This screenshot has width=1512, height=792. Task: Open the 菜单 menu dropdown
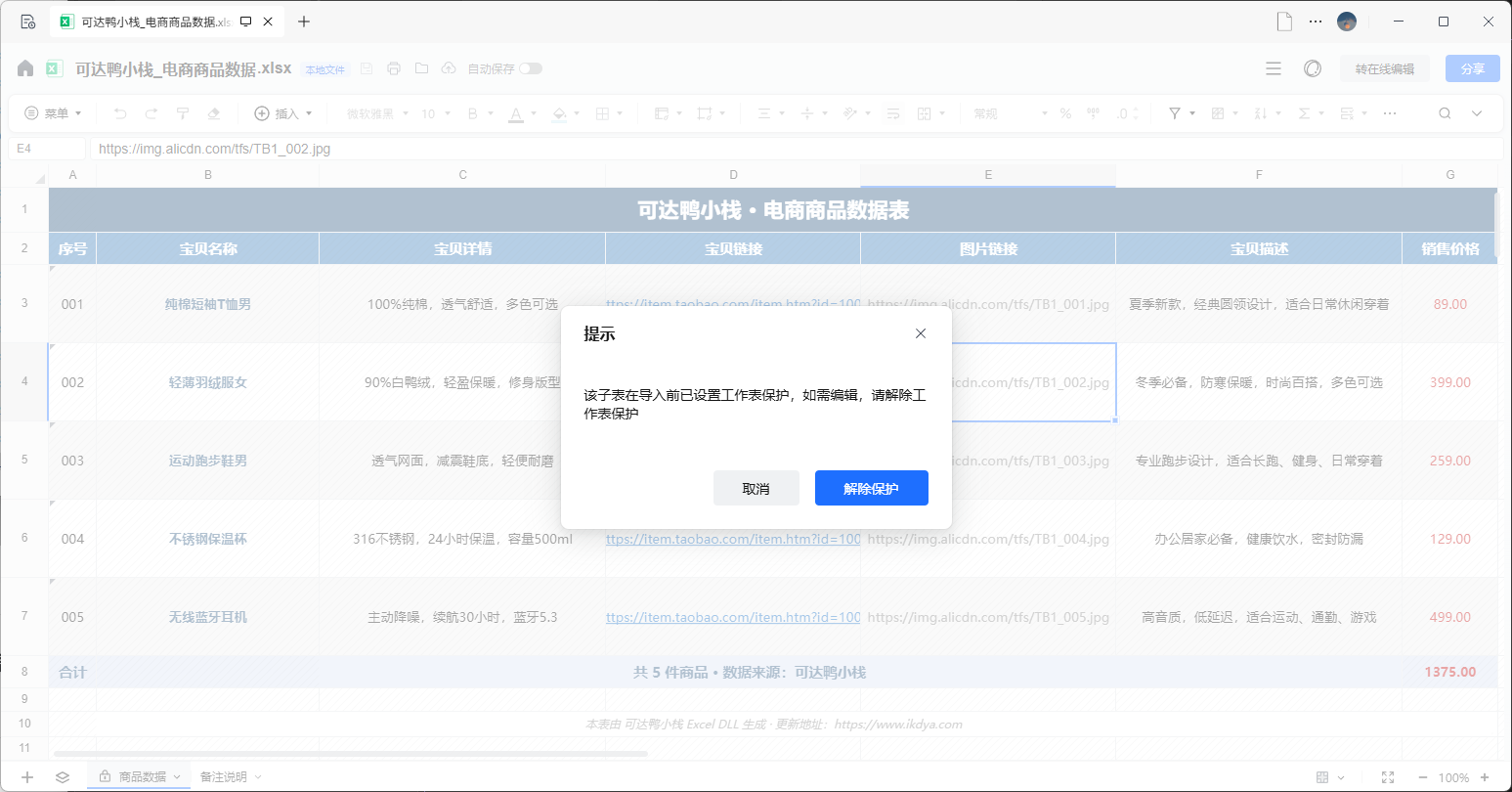click(x=53, y=113)
